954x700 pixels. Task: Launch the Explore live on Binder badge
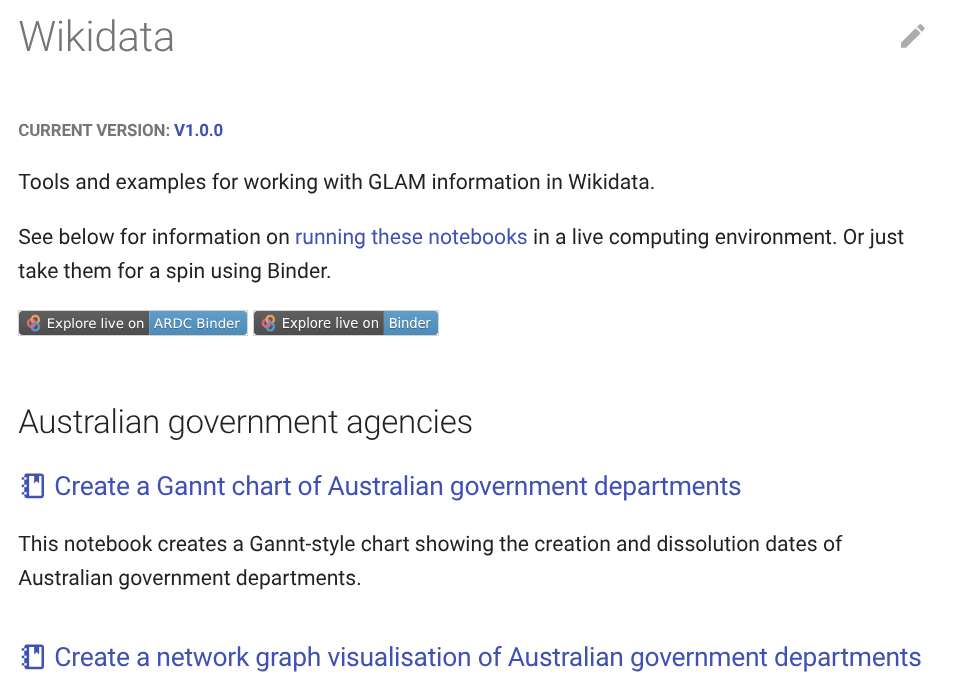346,323
